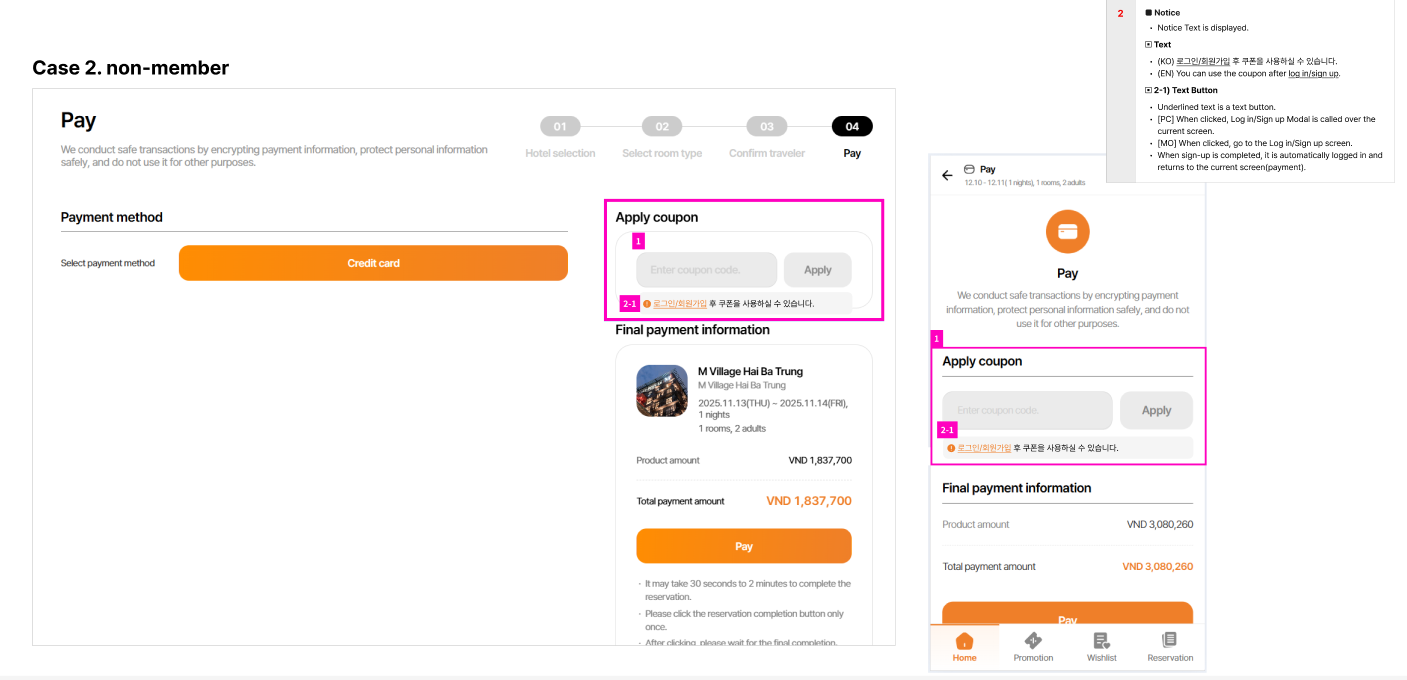Viewport: 1407px width, 680px height.
Task: Click the '[MO] When clicked' bullet line
Action: (x=1255, y=143)
